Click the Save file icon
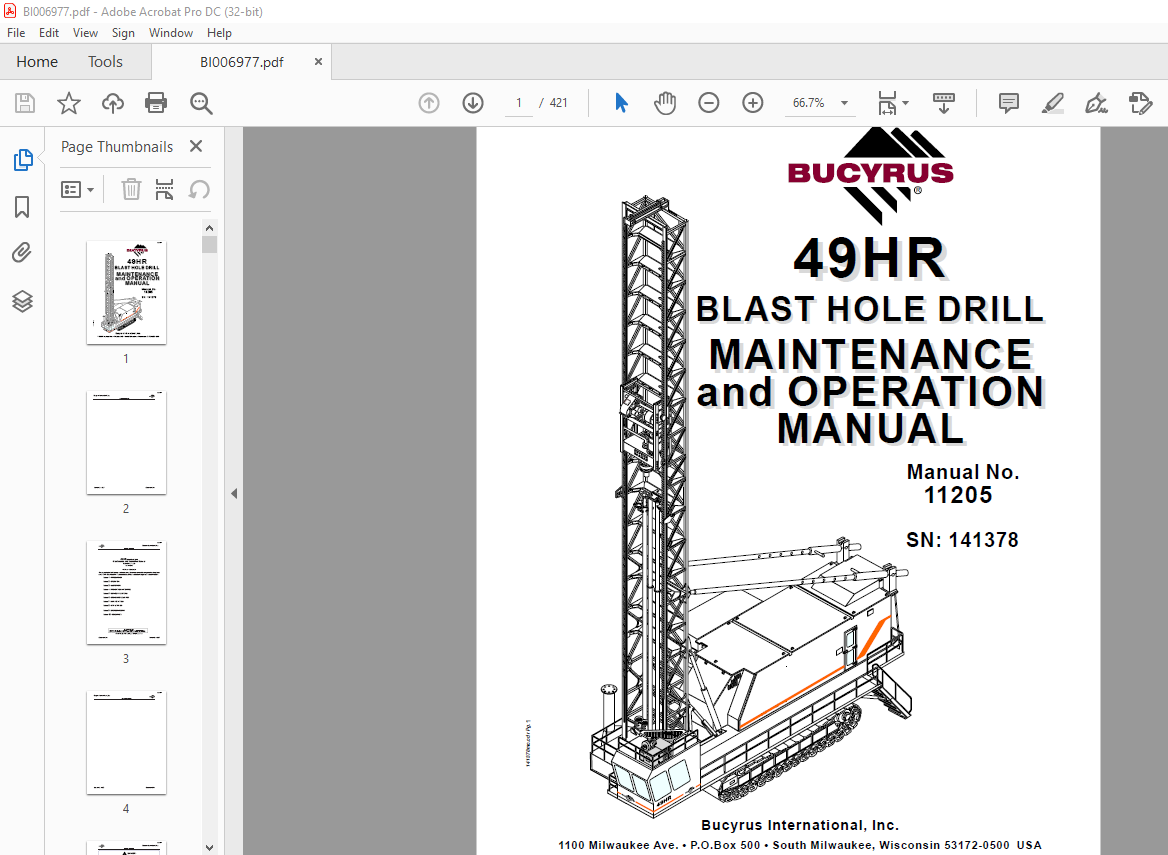The height and width of the screenshot is (855, 1168). click(x=25, y=103)
